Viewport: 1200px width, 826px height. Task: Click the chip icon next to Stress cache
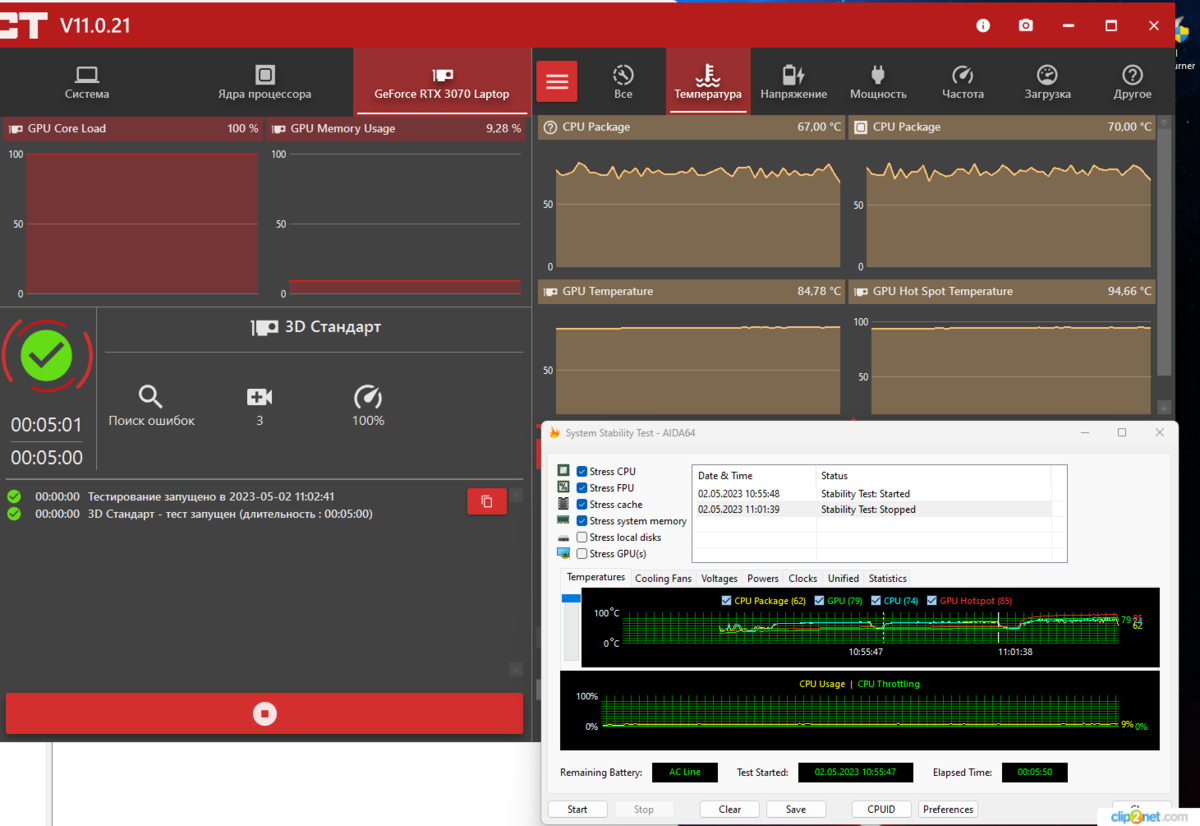(564, 504)
